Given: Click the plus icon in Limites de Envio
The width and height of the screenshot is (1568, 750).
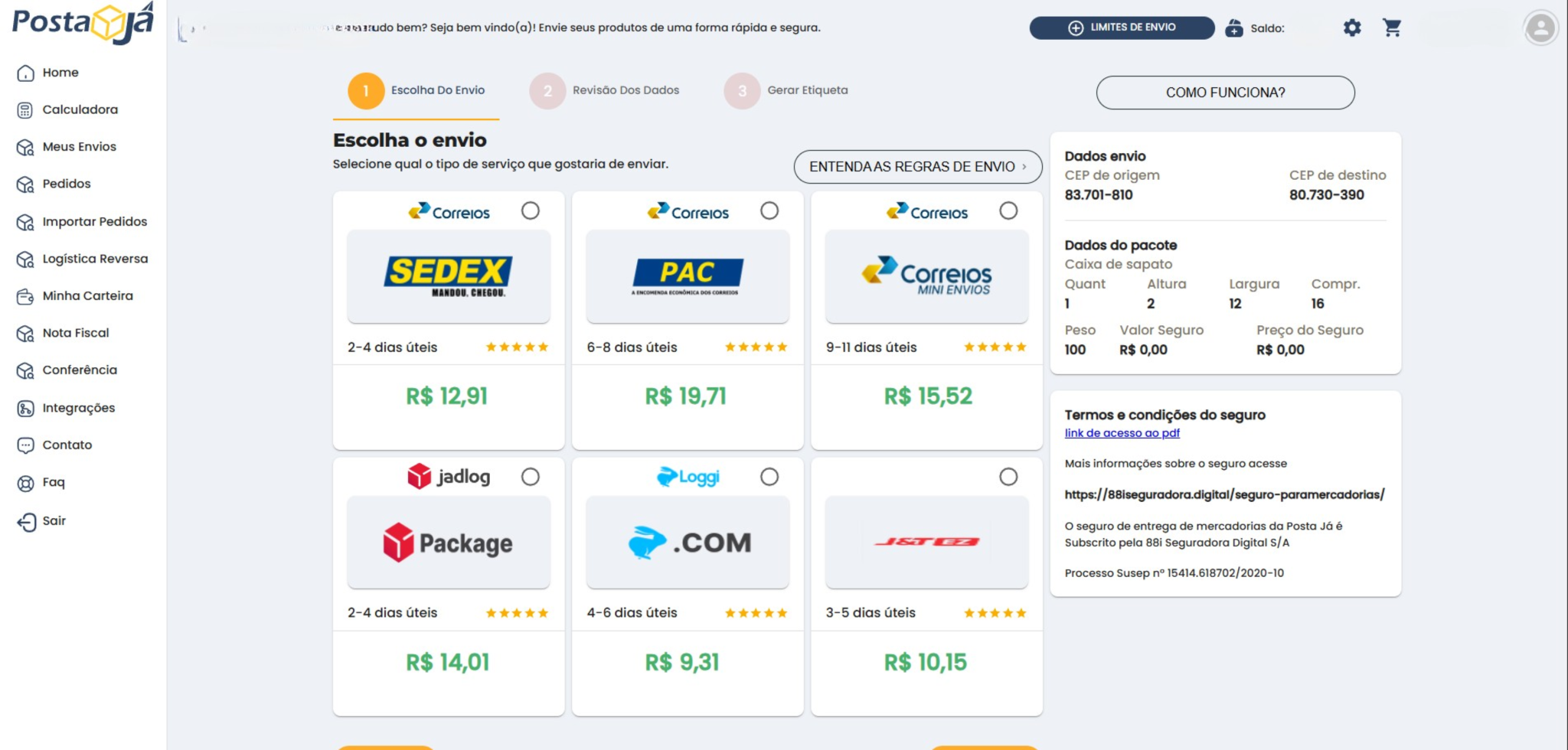Looking at the screenshot, I should (1076, 28).
